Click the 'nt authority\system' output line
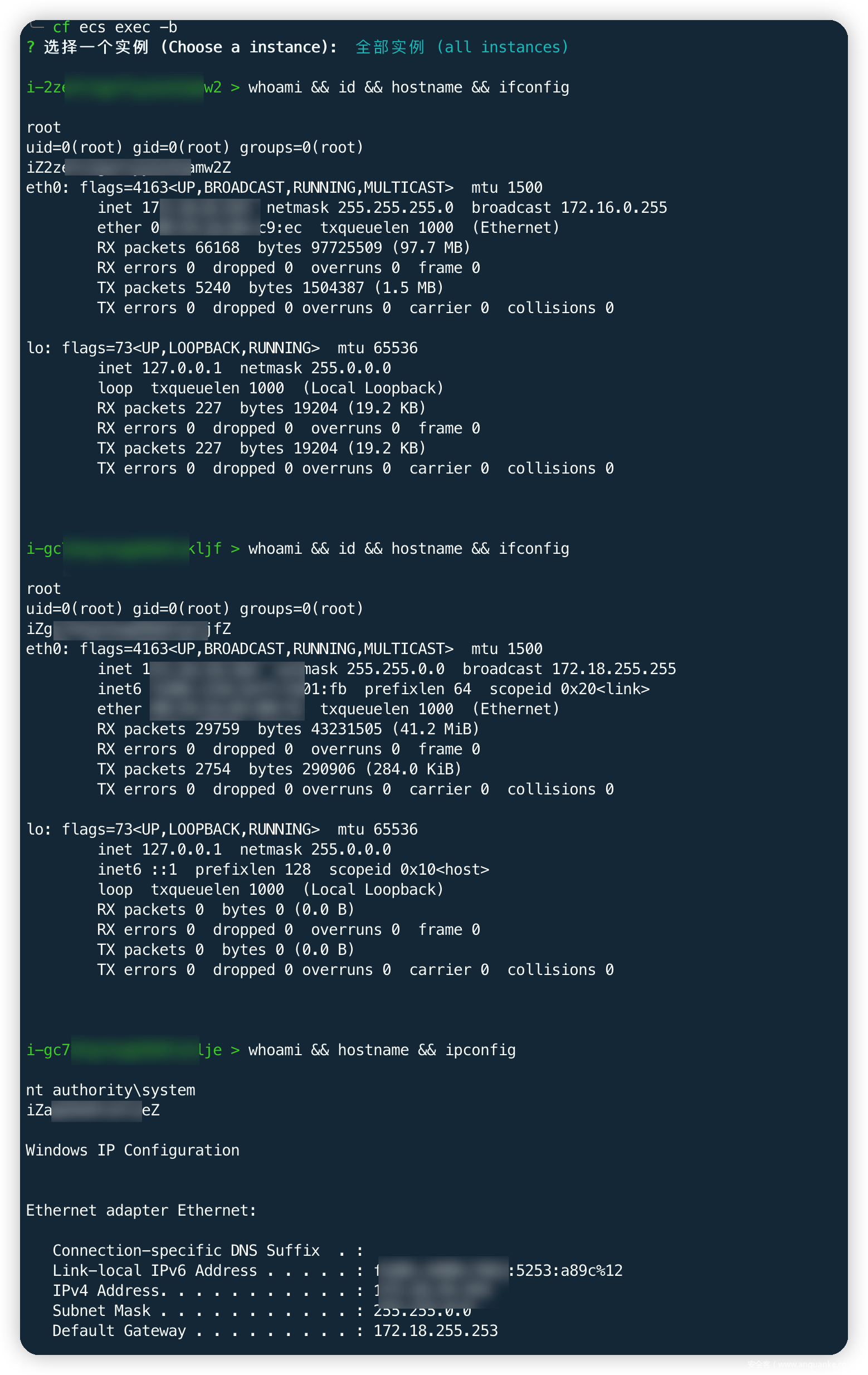 coord(111,1090)
